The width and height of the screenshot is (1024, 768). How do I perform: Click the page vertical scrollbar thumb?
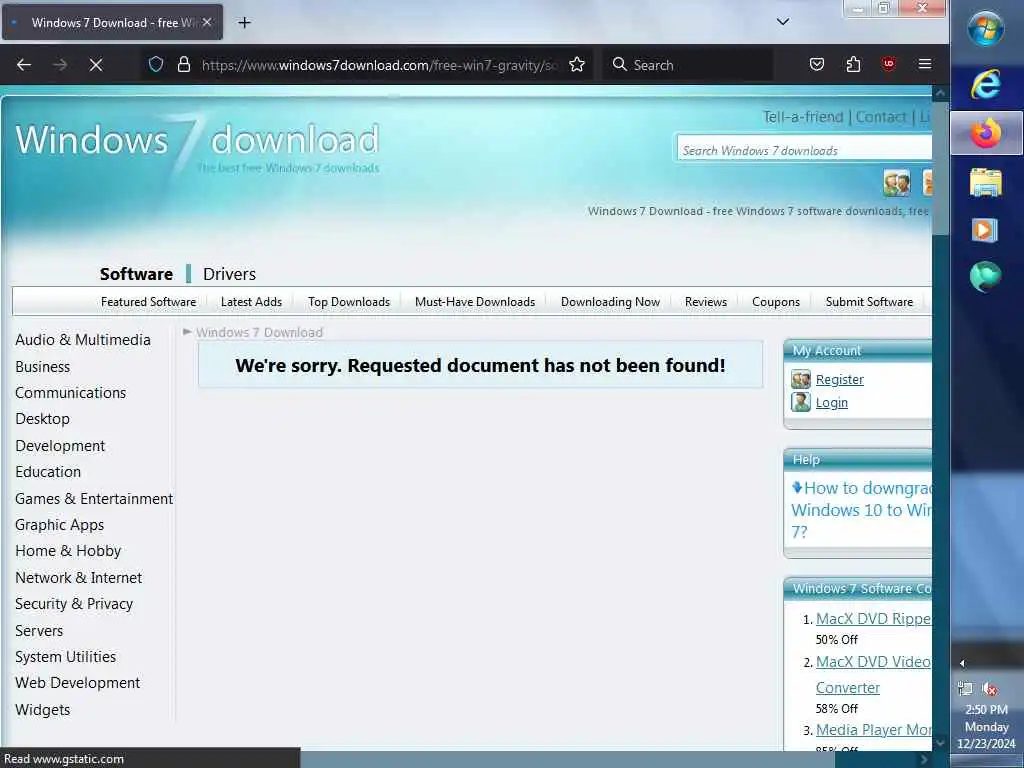click(940, 167)
